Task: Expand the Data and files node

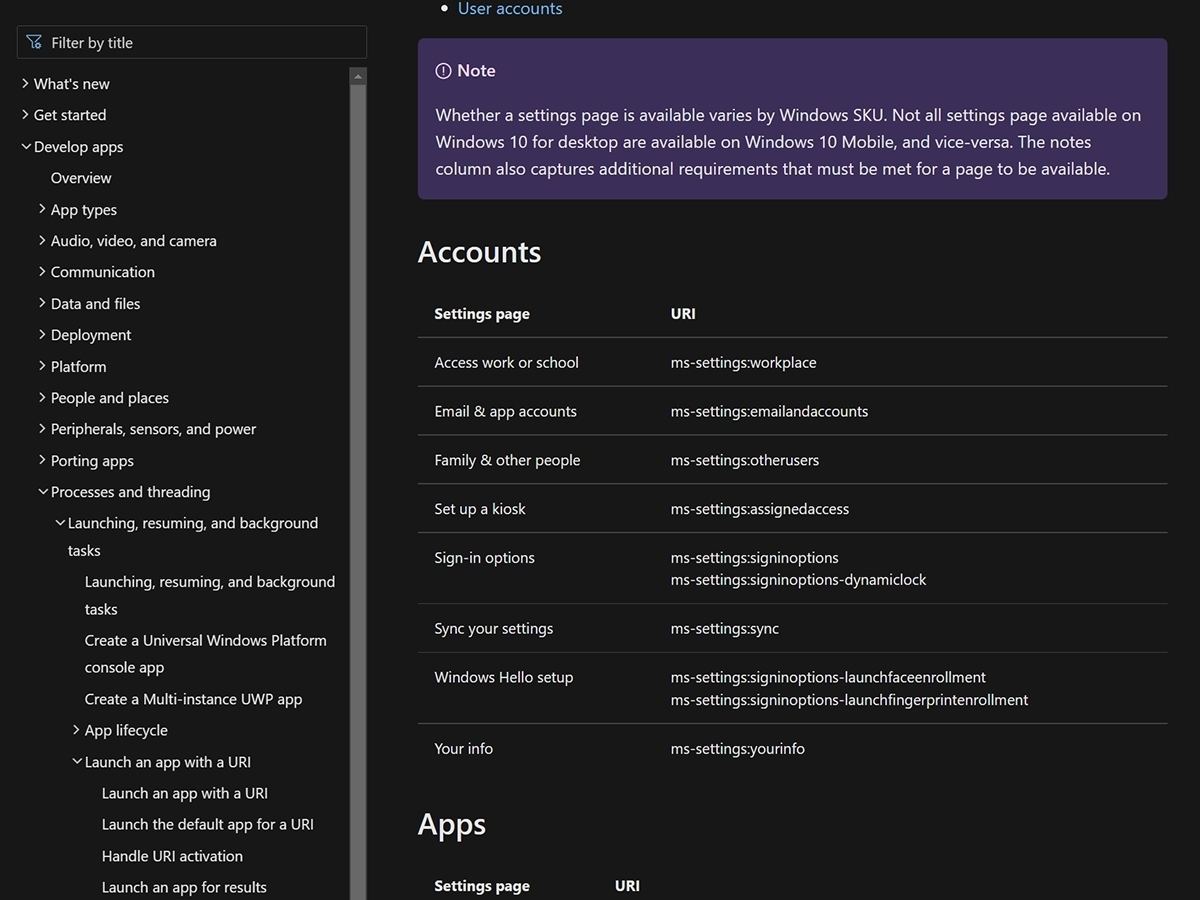Action: [42, 304]
